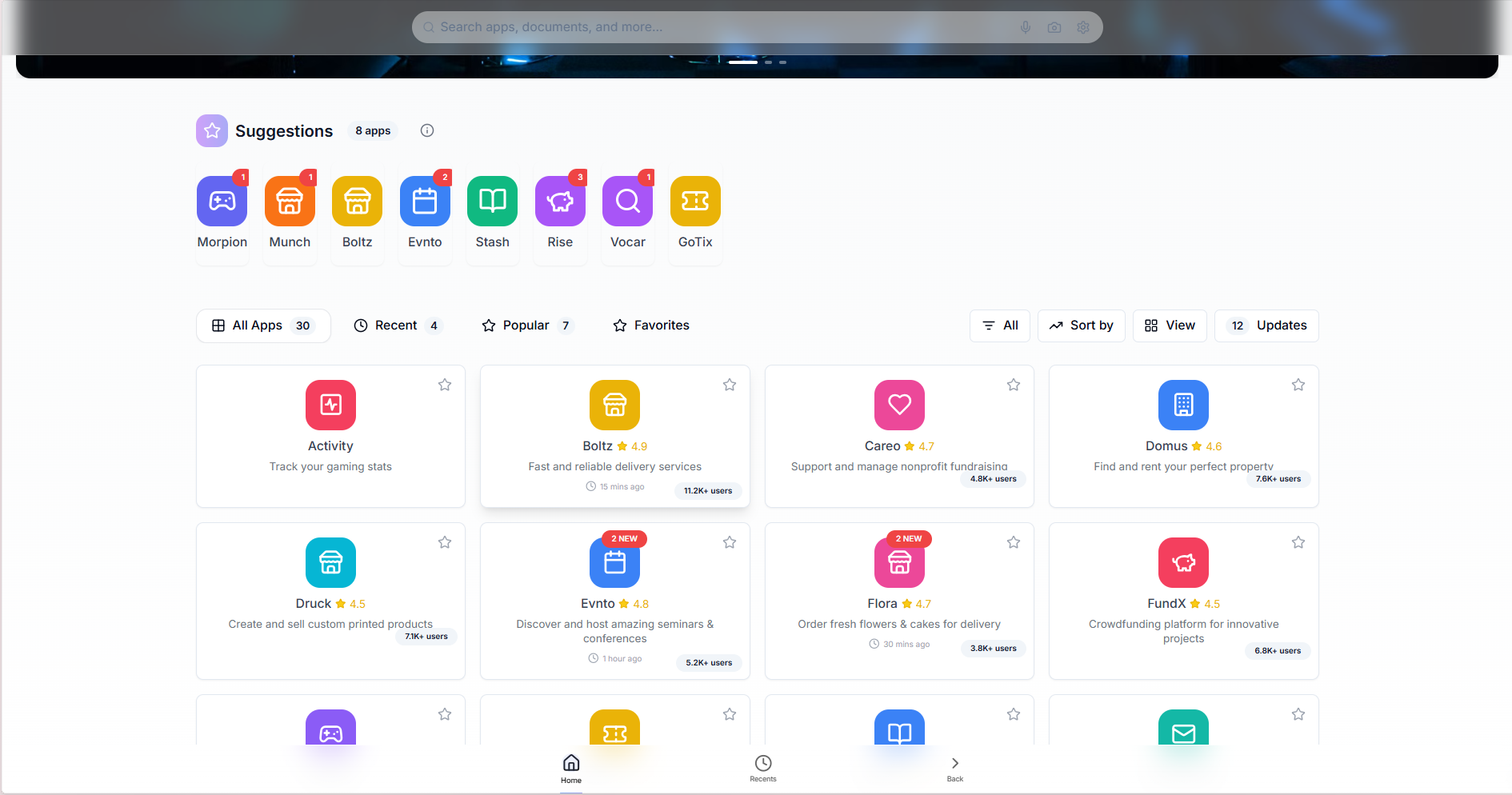Open the Careo heart icon
Viewport: 1512px width, 795px height.
pyautogui.click(x=899, y=405)
